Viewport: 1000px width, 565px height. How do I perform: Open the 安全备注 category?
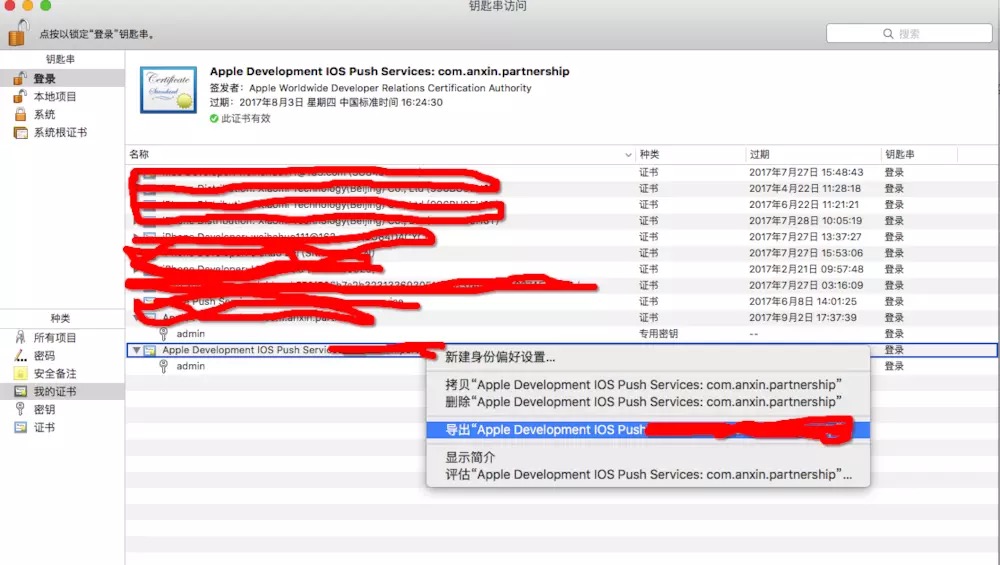tap(62, 373)
